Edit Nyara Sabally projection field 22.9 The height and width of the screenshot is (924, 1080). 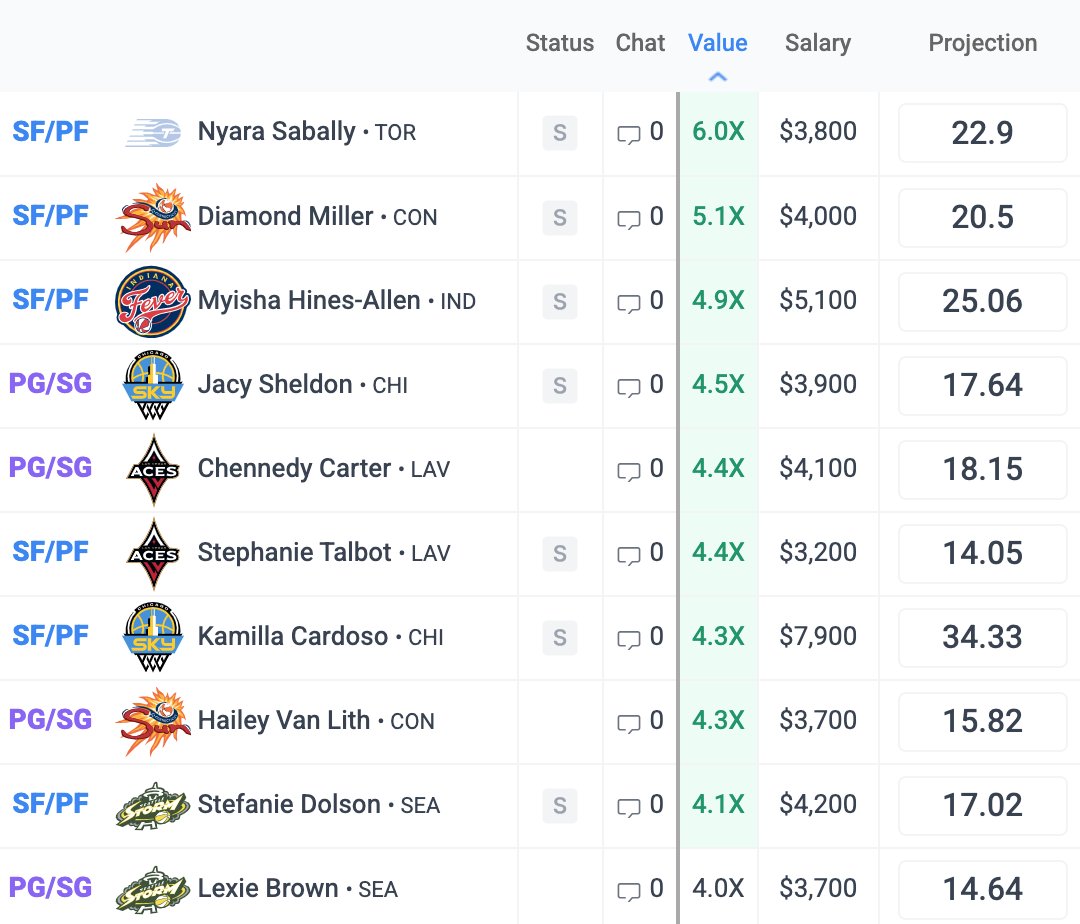tap(982, 133)
